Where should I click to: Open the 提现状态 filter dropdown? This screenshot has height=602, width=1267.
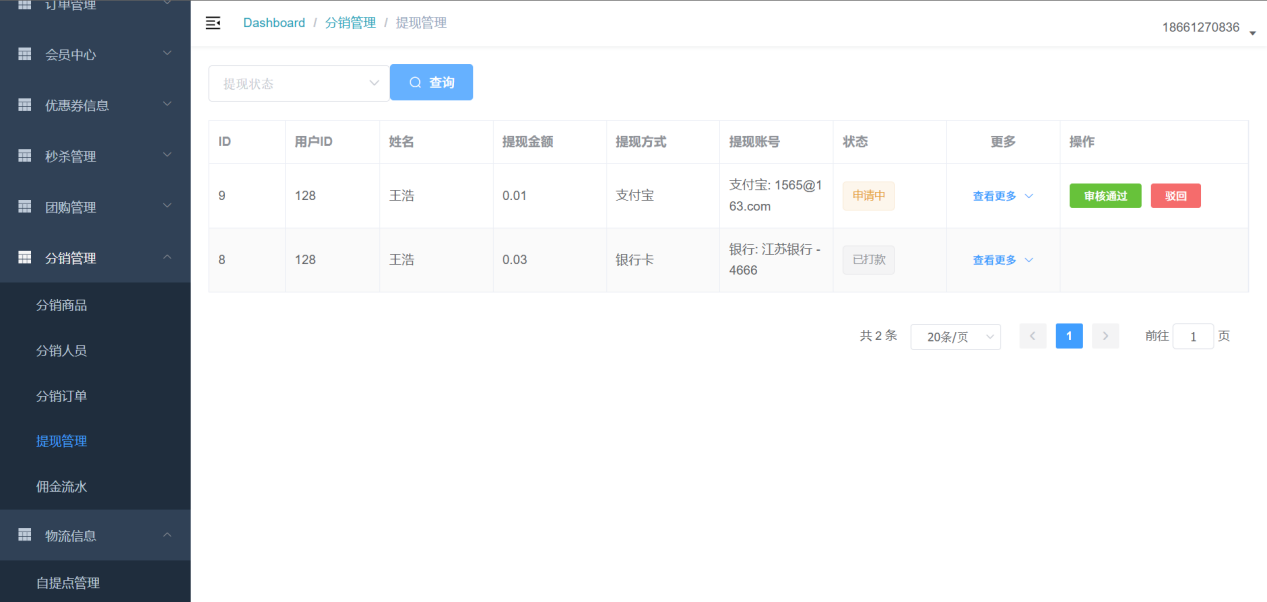pos(298,83)
